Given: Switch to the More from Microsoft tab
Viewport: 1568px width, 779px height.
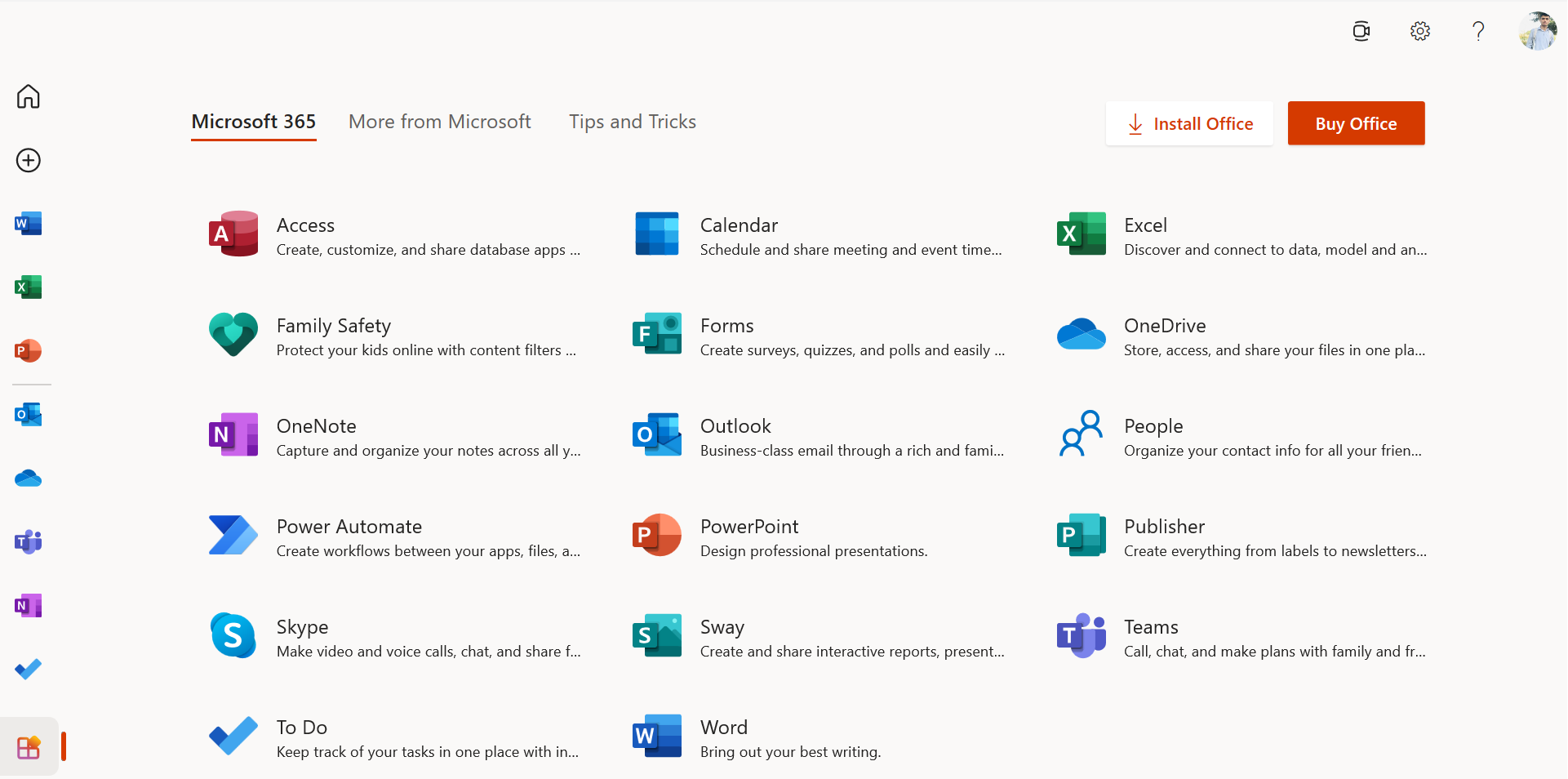Looking at the screenshot, I should tap(439, 121).
